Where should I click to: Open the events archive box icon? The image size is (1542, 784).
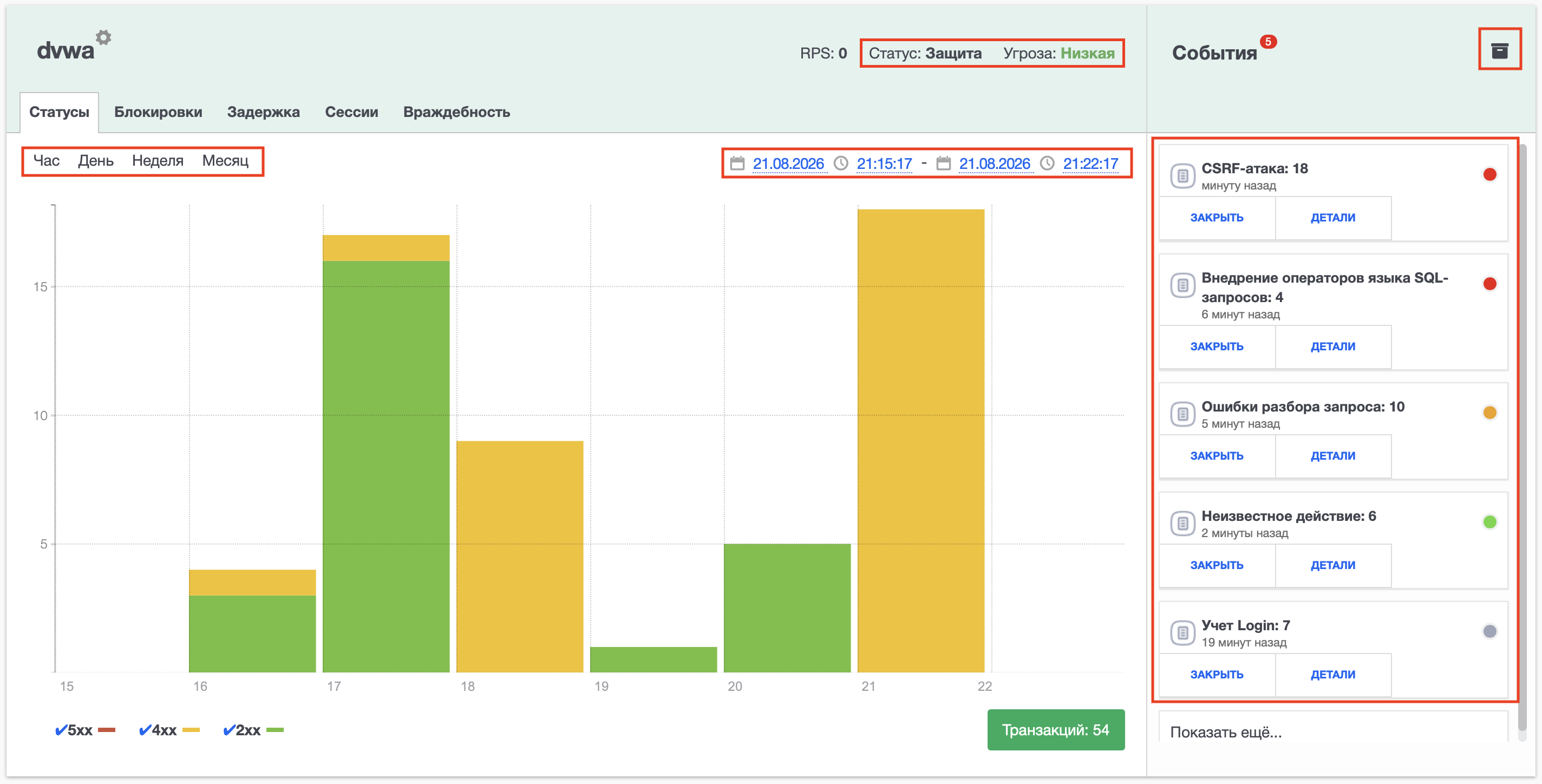pyautogui.click(x=1499, y=51)
